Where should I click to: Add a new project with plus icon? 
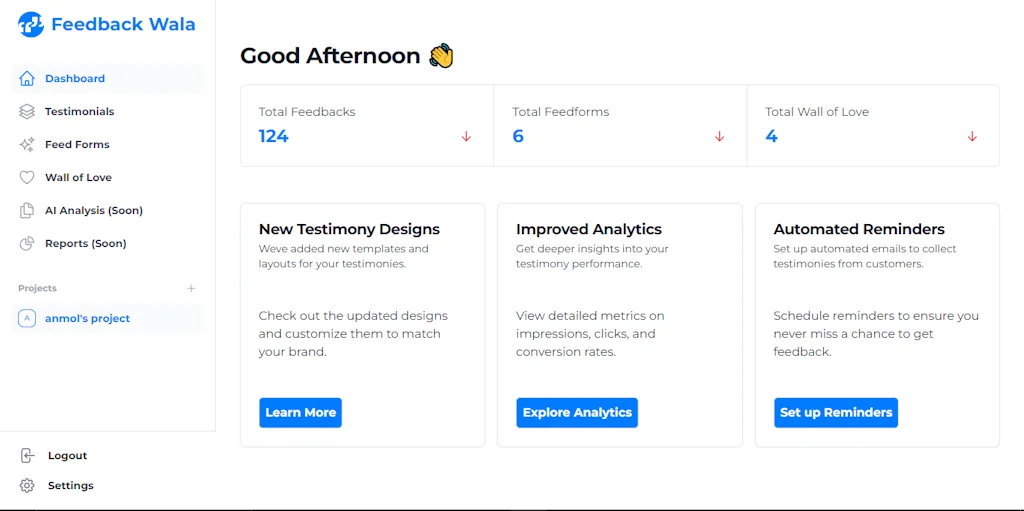191,288
